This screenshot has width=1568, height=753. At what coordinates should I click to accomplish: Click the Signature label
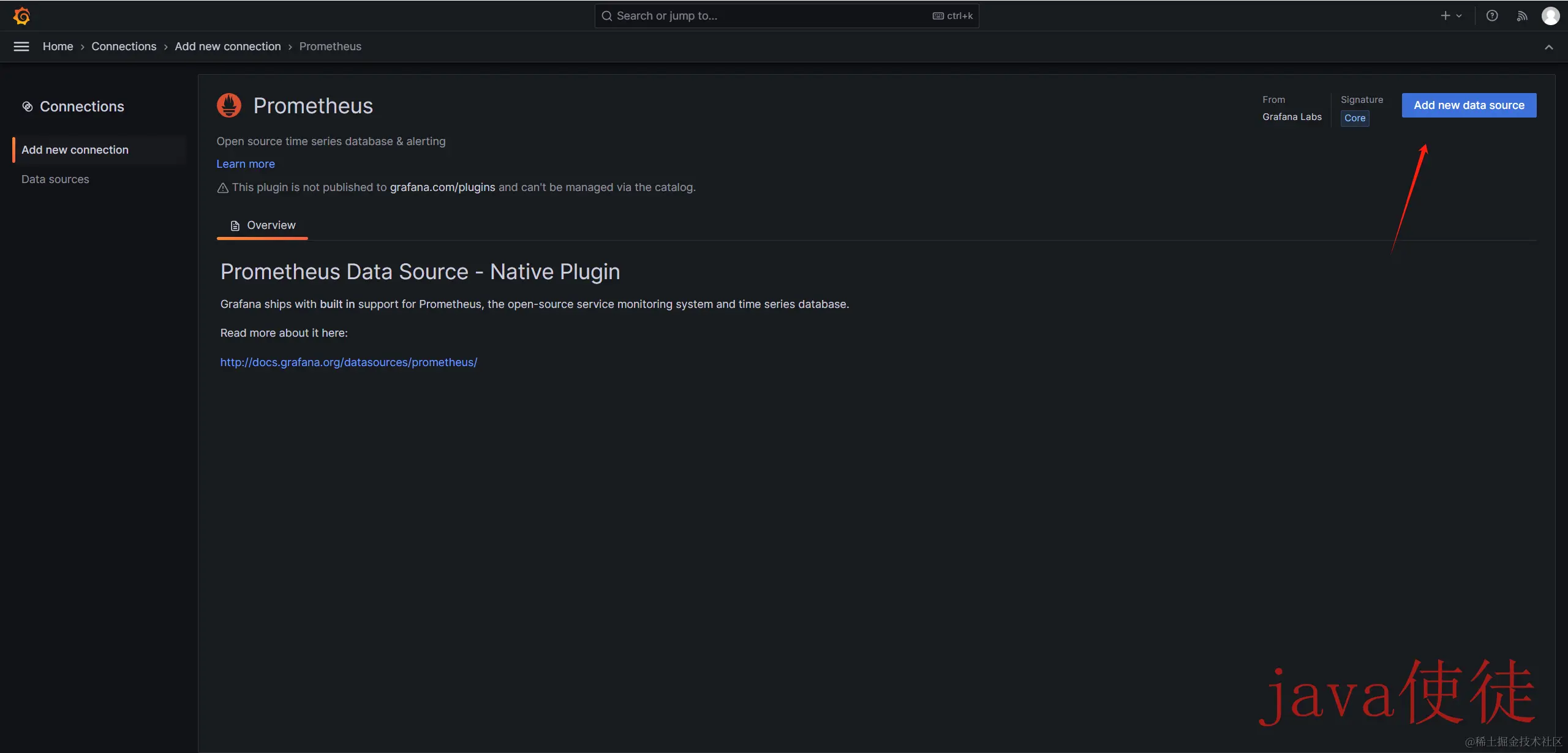[1362, 100]
